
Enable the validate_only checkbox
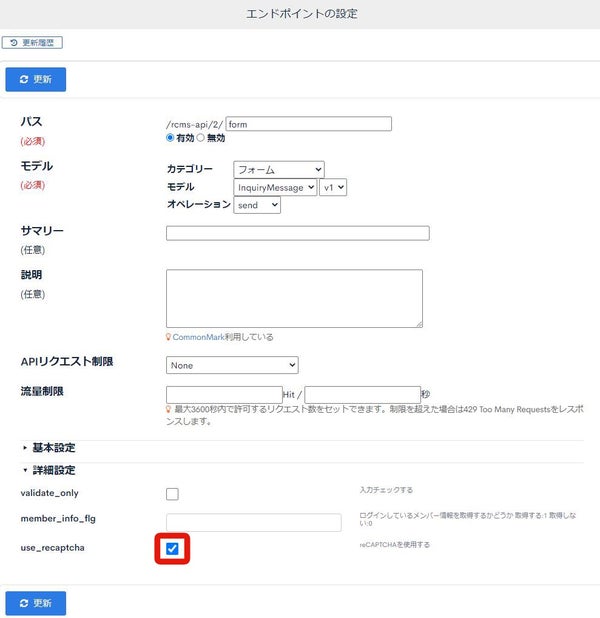(x=172, y=494)
